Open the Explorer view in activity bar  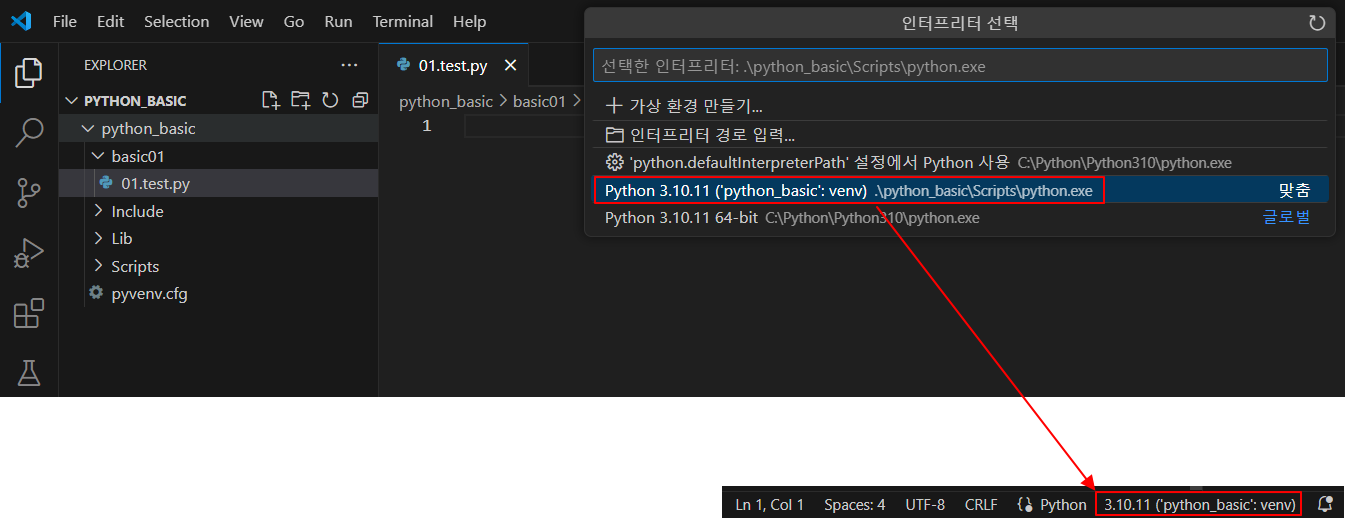[x=29, y=72]
